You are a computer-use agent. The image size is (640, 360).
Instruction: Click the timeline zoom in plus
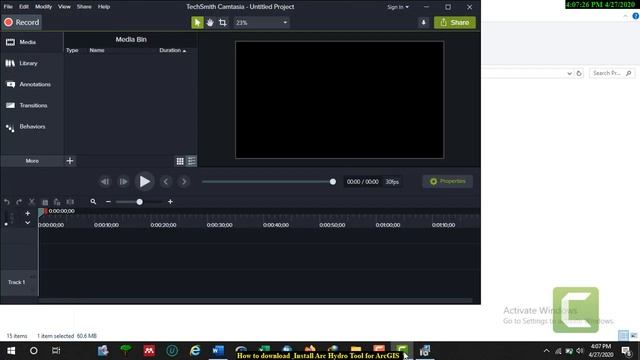click(x=170, y=202)
